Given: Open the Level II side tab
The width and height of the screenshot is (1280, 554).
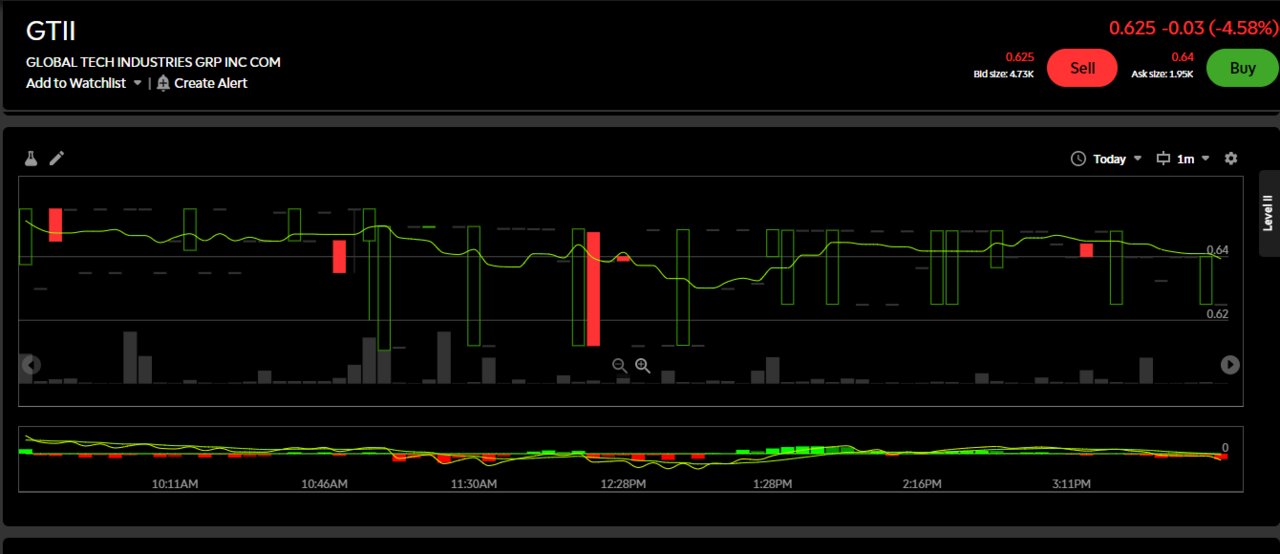Looking at the screenshot, I should tap(1268, 213).
